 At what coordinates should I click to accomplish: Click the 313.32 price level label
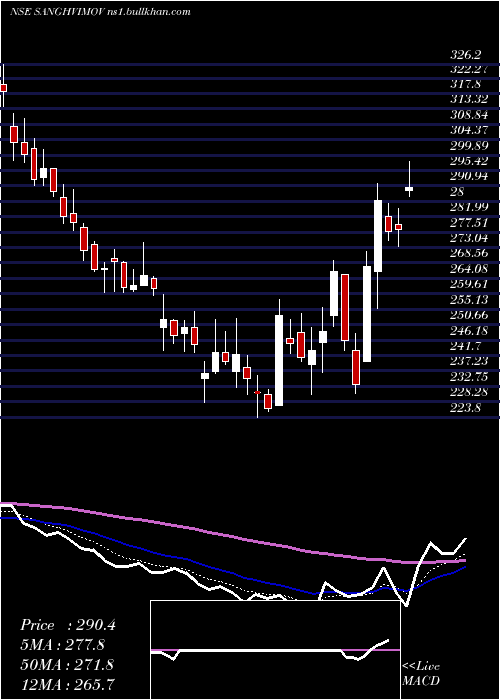(469, 99)
